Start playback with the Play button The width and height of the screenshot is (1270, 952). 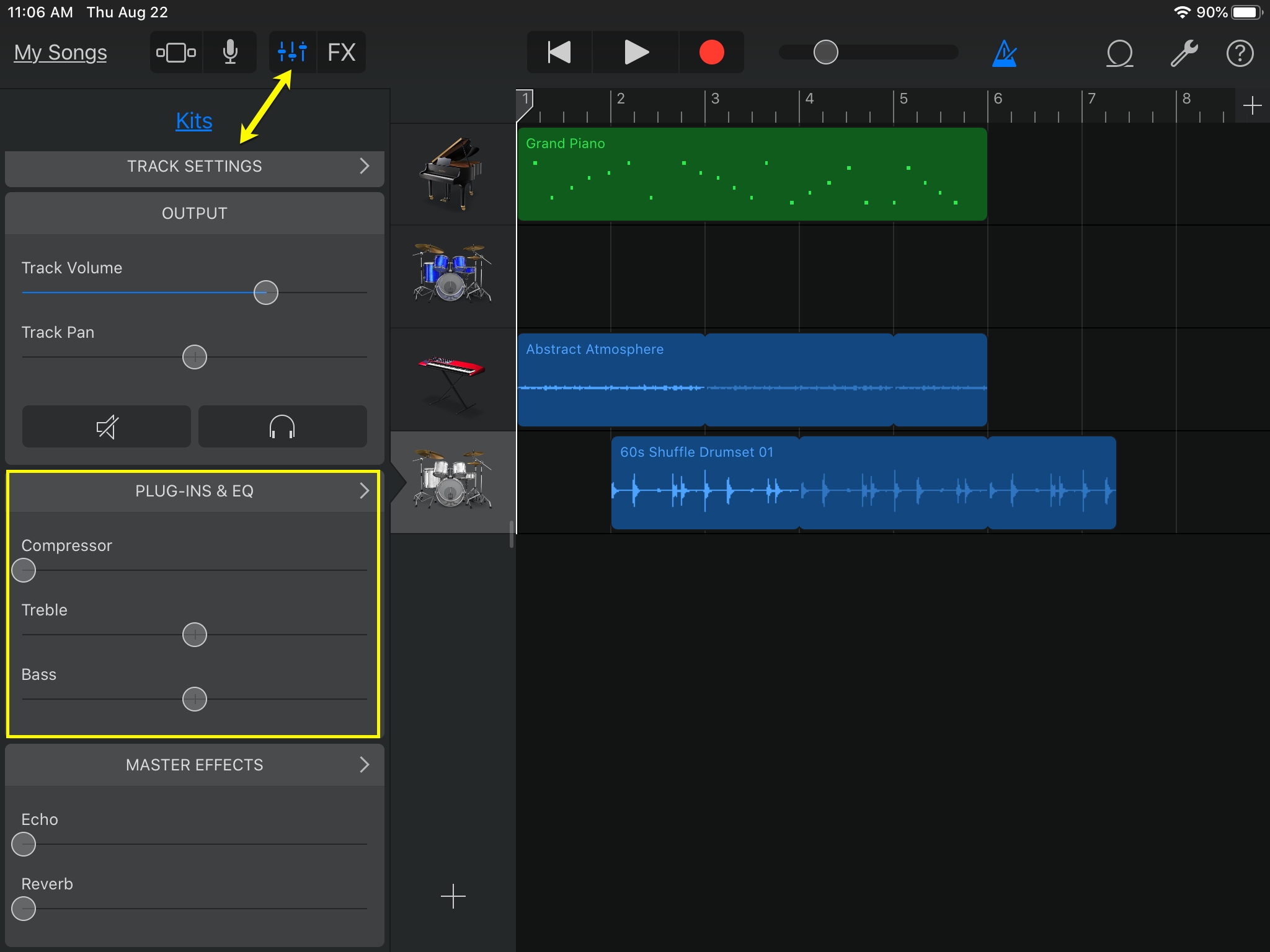tap(636, 53)
